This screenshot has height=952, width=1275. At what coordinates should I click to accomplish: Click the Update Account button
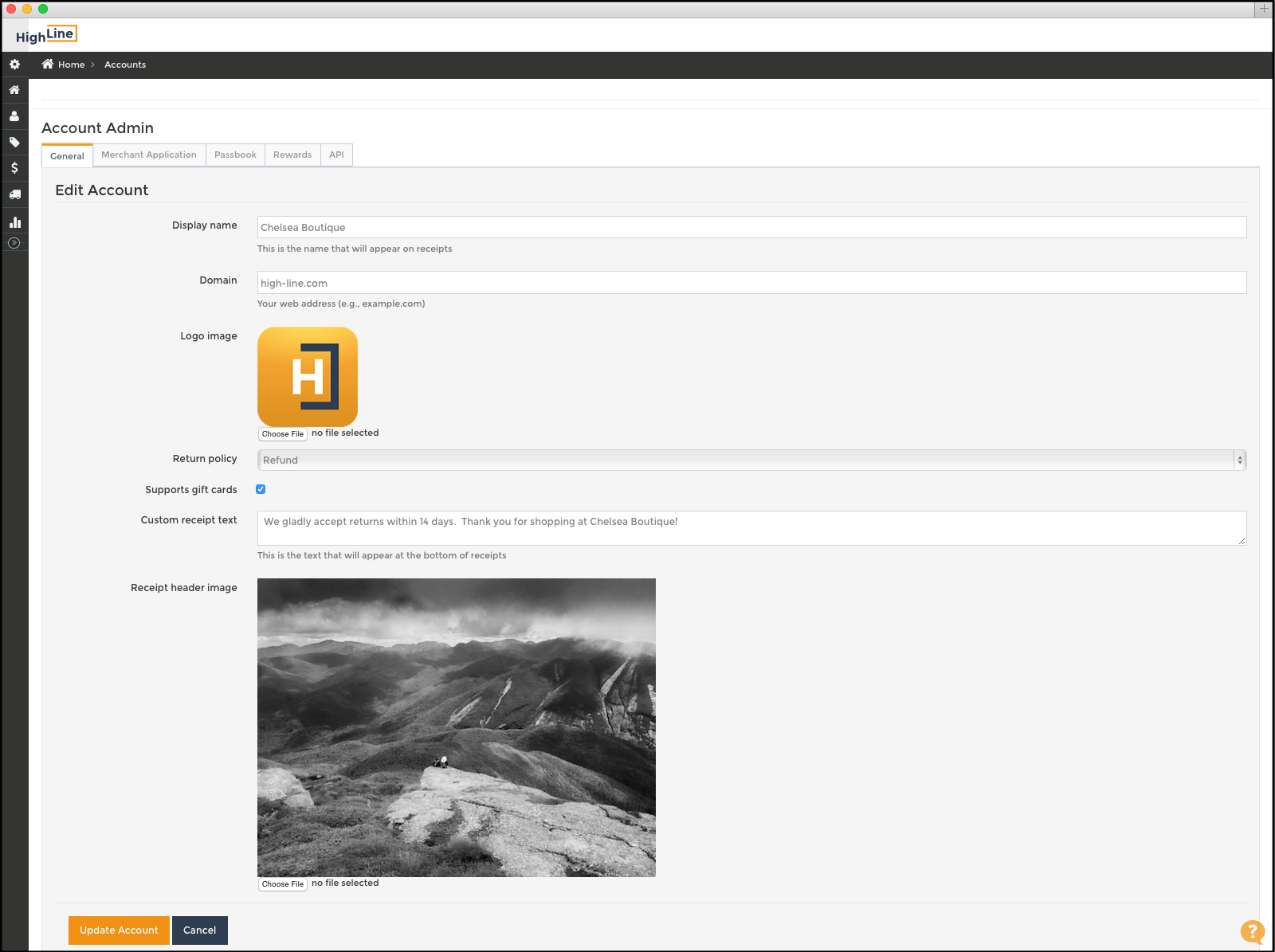(x=119, y=930)
